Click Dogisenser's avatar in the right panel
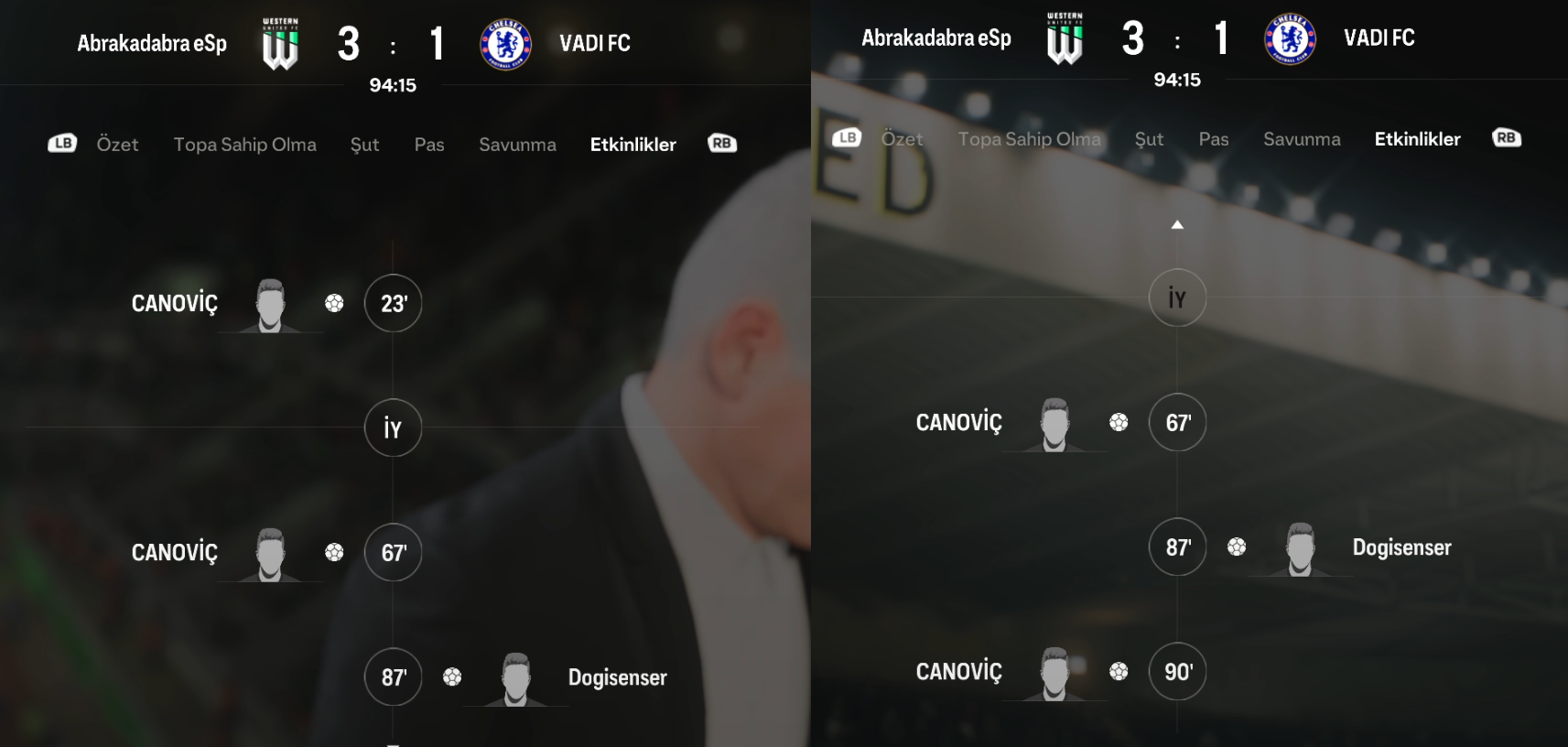 point(1300,549)
